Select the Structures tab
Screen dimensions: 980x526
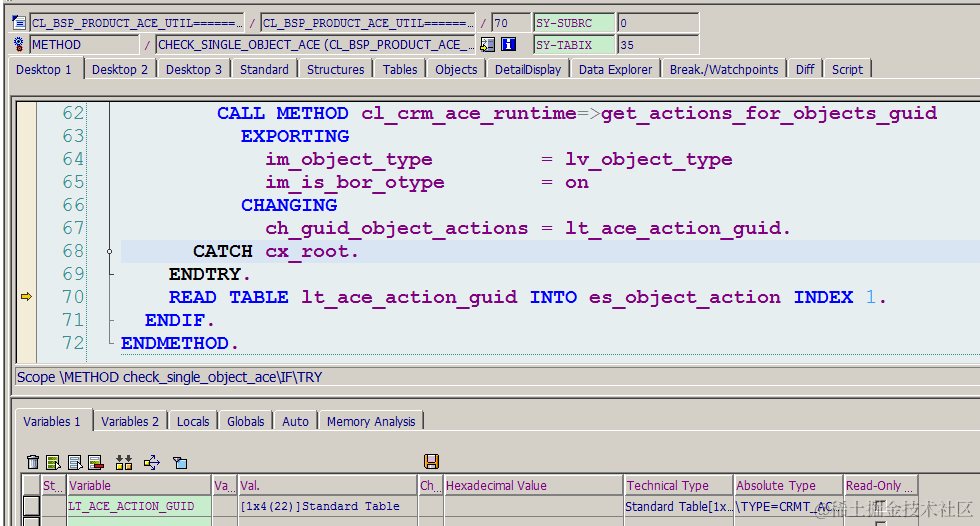336,69
